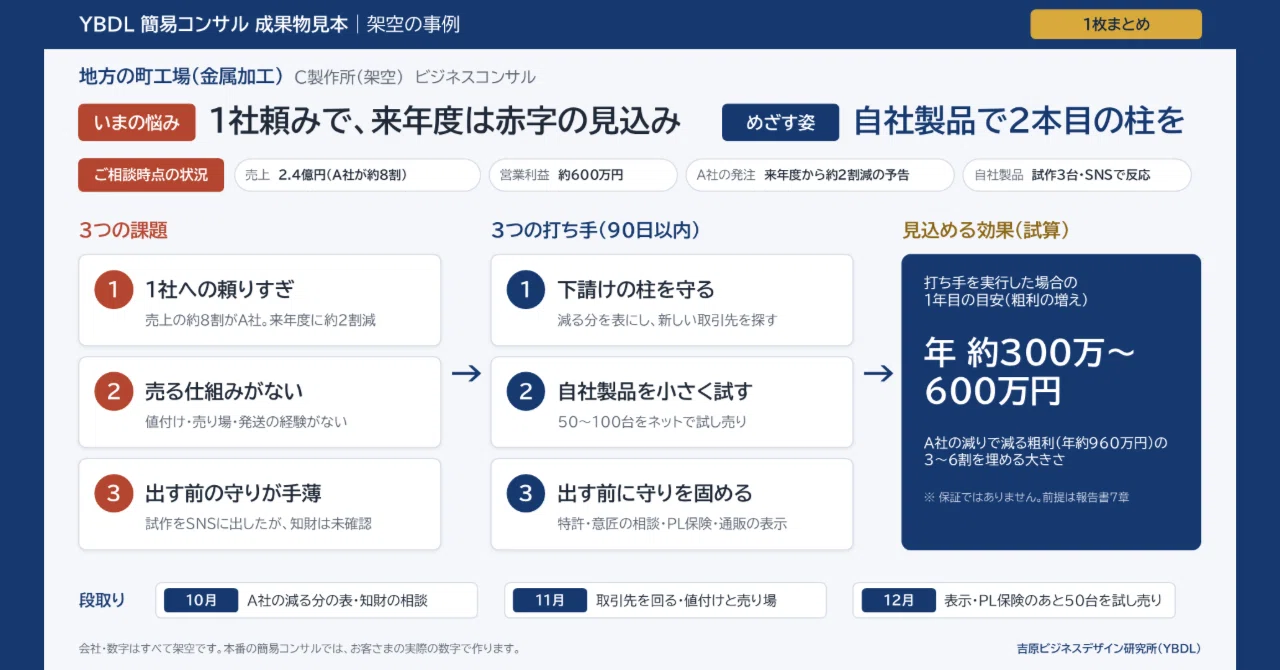The image size is (1280, 670).
Task: Click the 値付け・売り場・発送の経験がない description
Action: [246, 421]
